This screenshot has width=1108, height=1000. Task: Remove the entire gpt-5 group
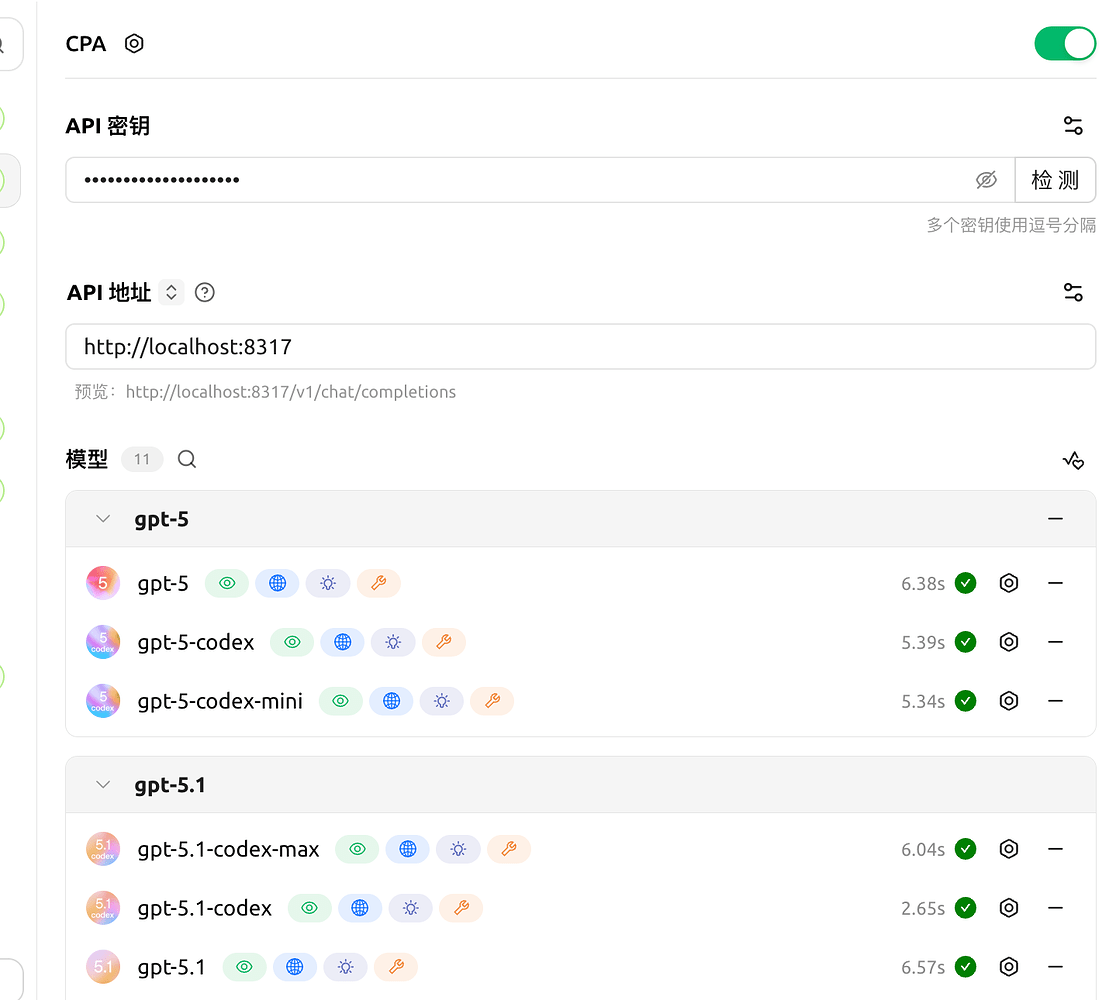pos(1055,519)
